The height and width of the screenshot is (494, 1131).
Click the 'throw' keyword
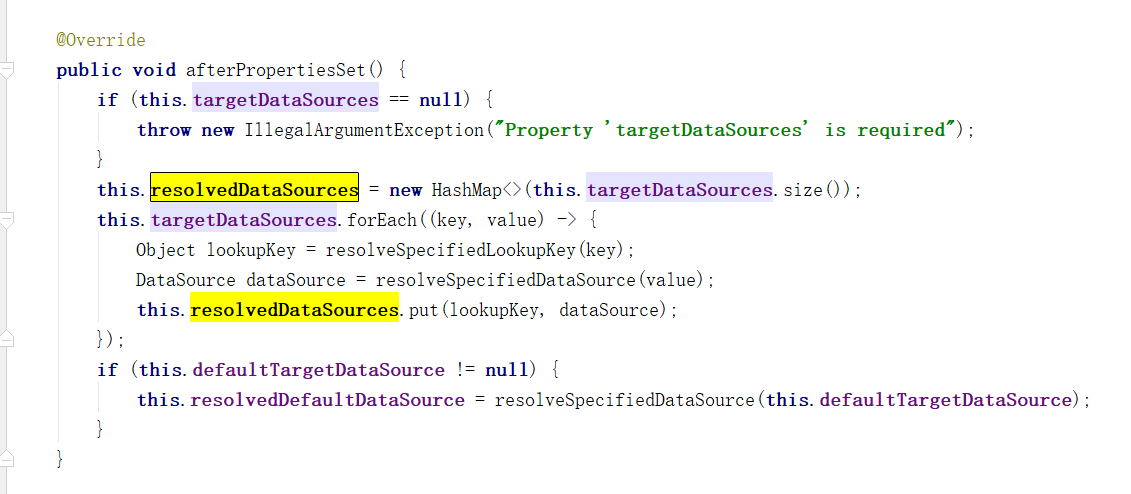coord(164,130)
